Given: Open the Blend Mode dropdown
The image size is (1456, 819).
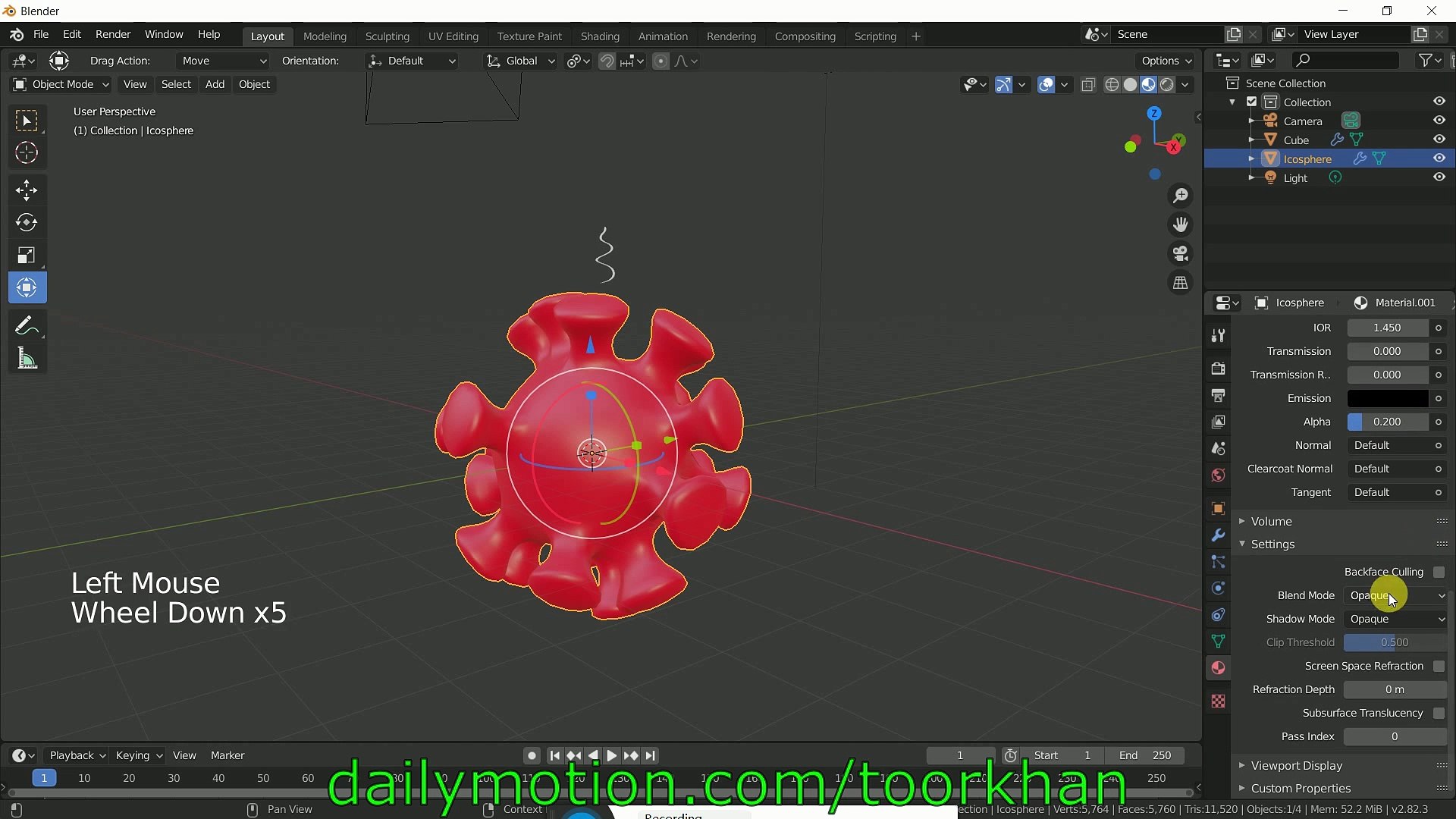Looking at the screenshot, I should [x=1395, y=595].
